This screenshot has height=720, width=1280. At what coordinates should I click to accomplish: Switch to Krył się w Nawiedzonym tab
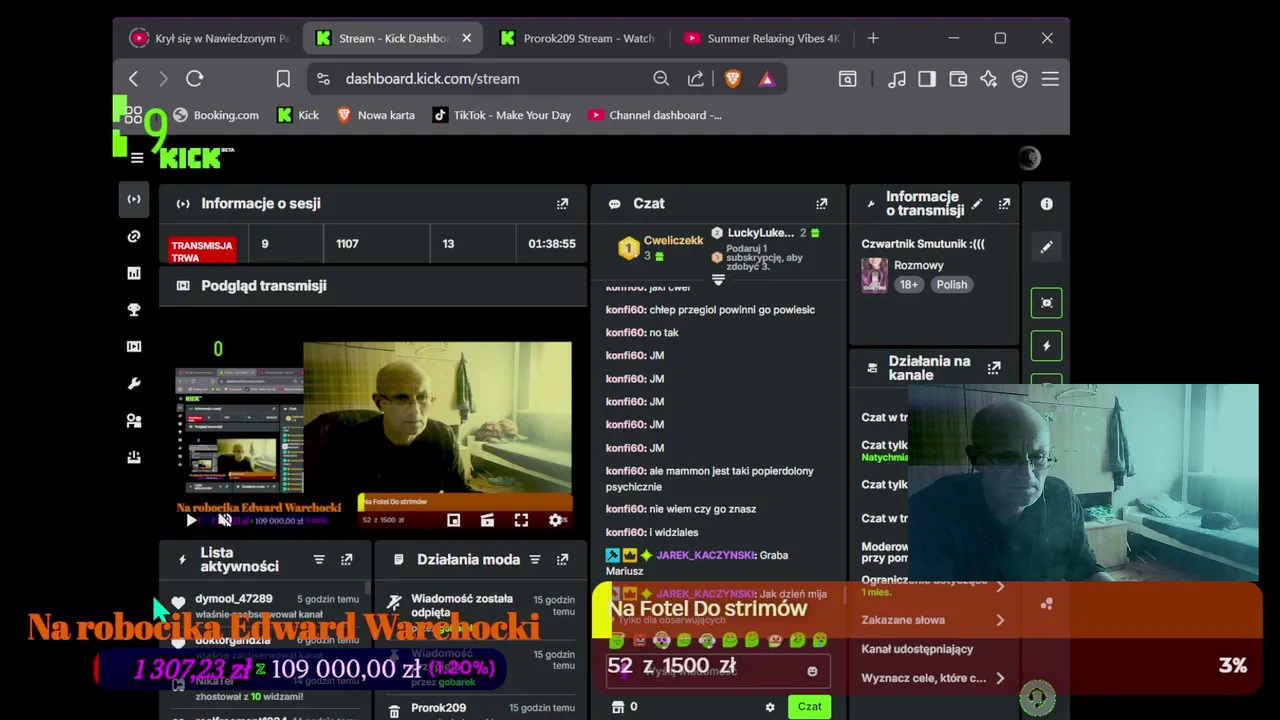[x=210, y=38]
